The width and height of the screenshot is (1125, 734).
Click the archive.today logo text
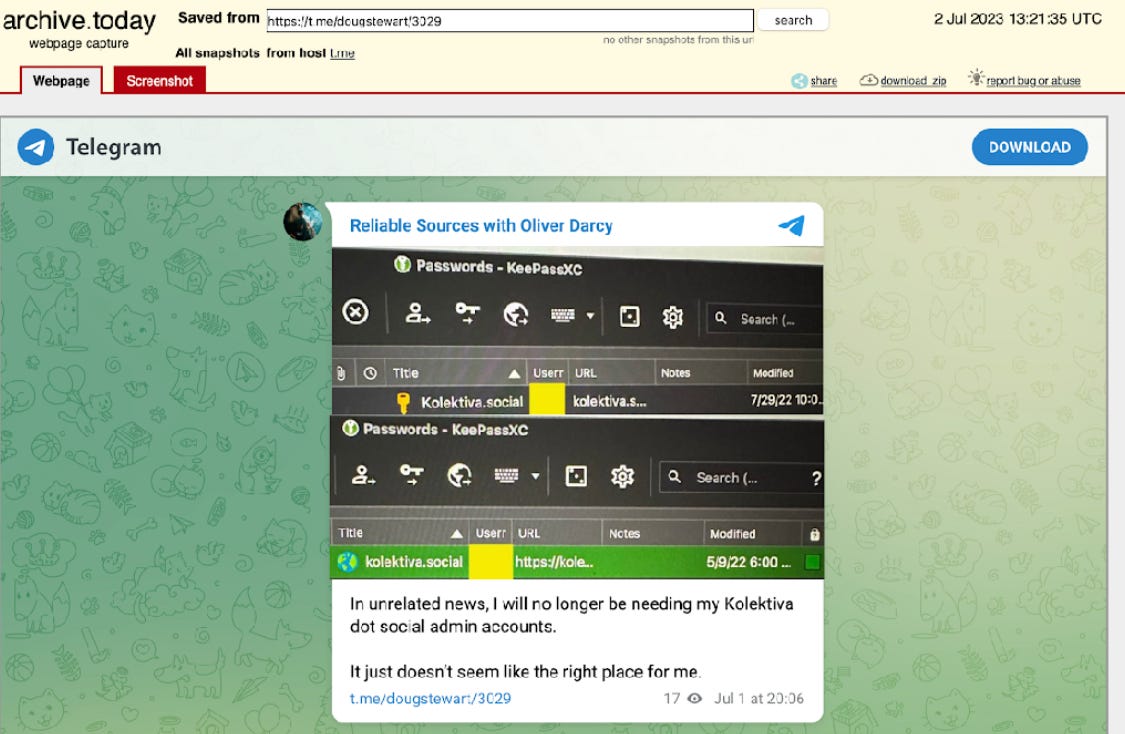pos(79,21)
